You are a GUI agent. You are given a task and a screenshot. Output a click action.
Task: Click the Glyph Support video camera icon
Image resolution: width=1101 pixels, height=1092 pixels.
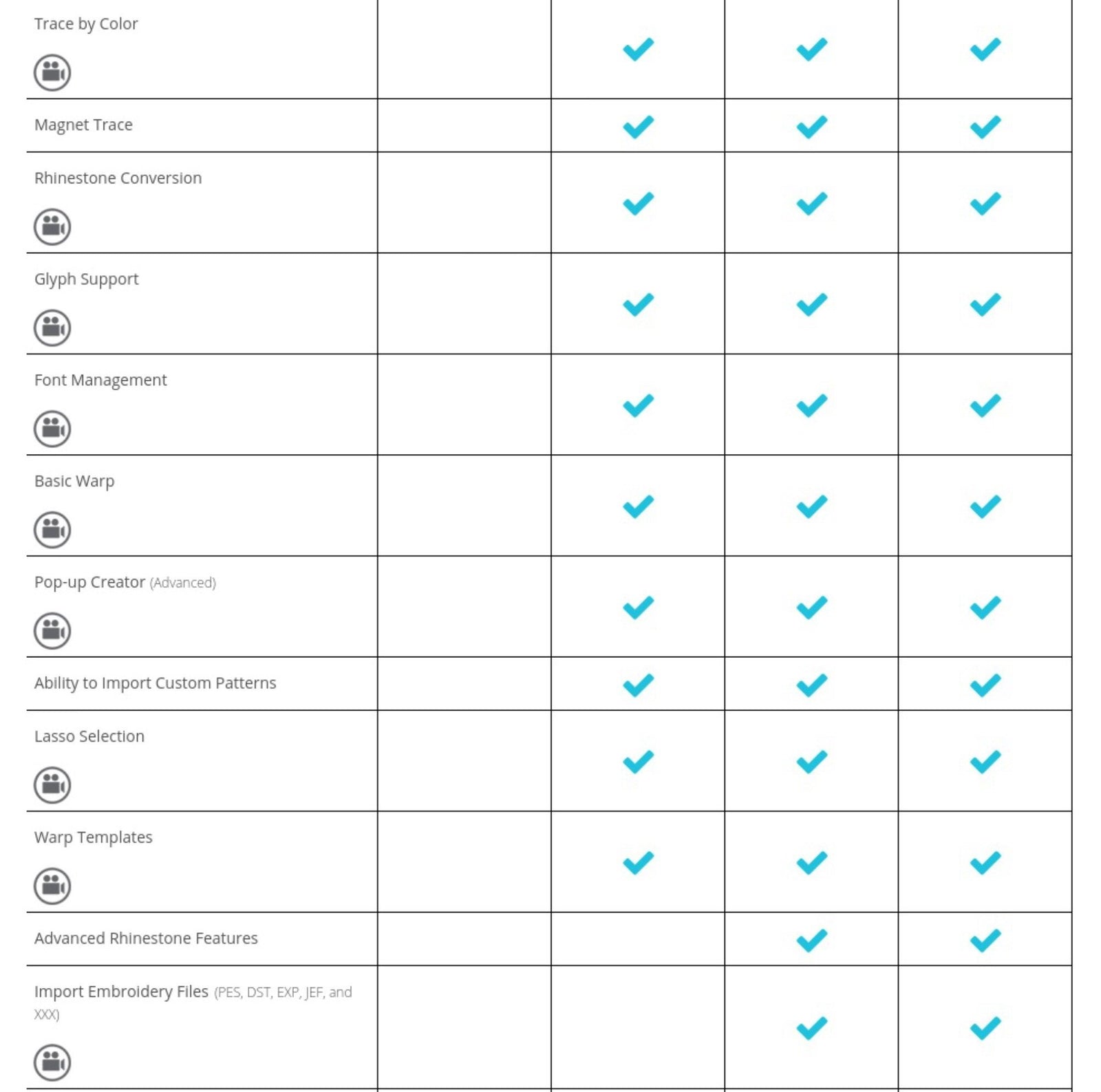(x=52, y=328)
